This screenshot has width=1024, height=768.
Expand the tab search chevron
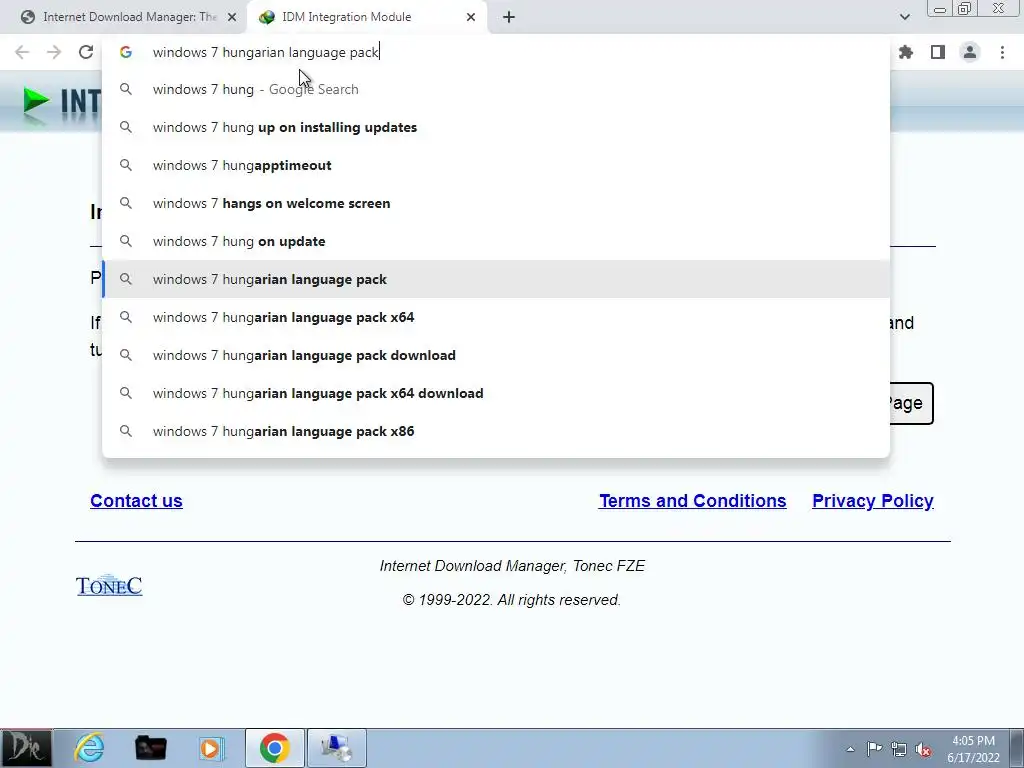[x=904, y=17]
